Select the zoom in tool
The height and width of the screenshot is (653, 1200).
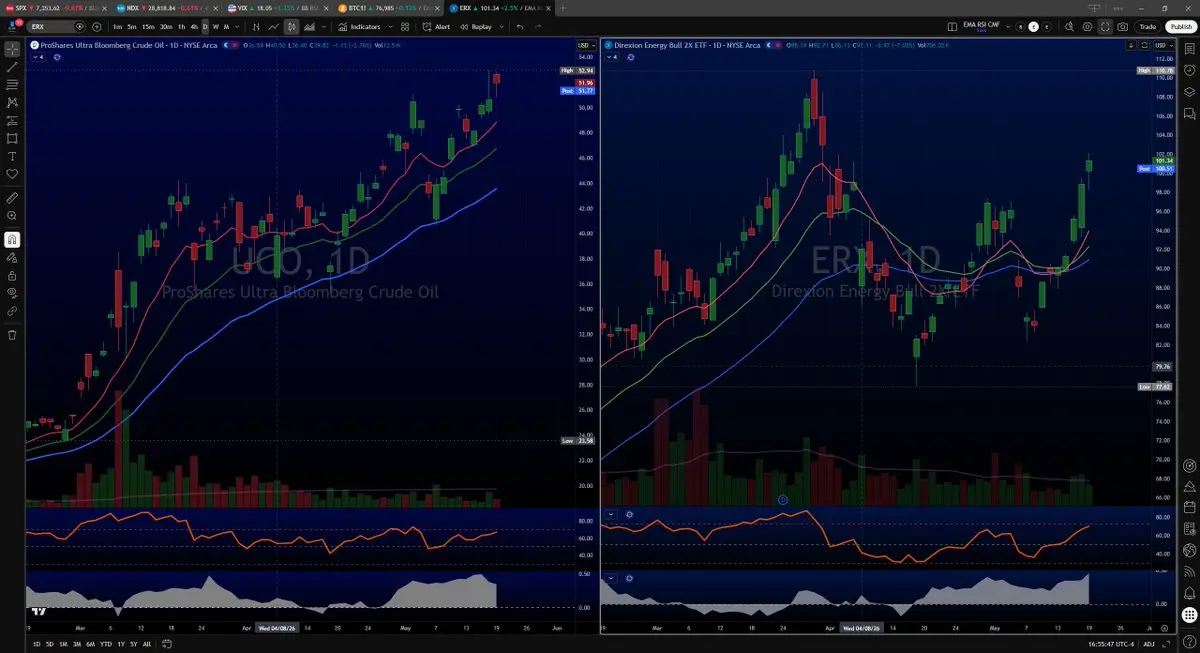coord(12,215)
